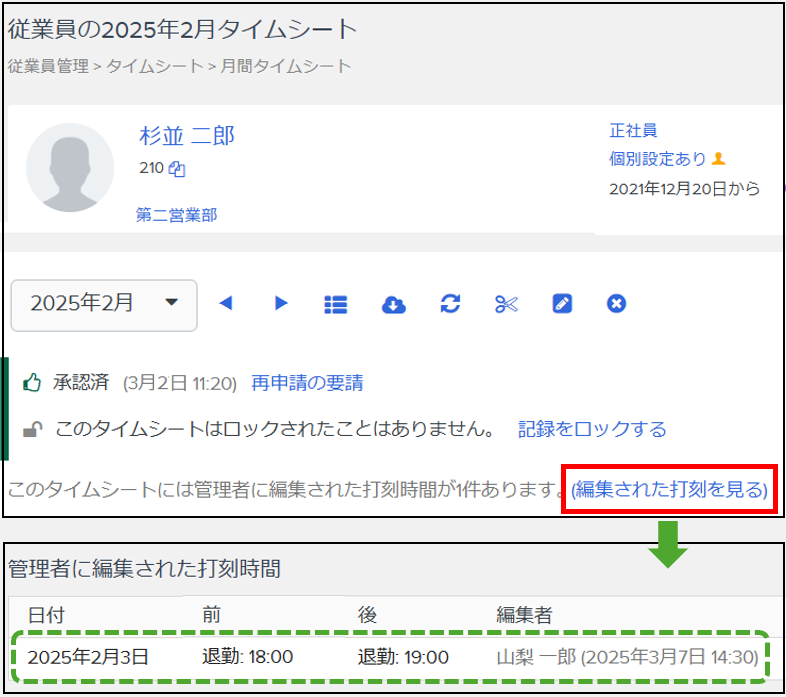Click タイムシート breadcrumb
Image resolution: width=786 pixels, height=697 pixels.
pos(155,66)
